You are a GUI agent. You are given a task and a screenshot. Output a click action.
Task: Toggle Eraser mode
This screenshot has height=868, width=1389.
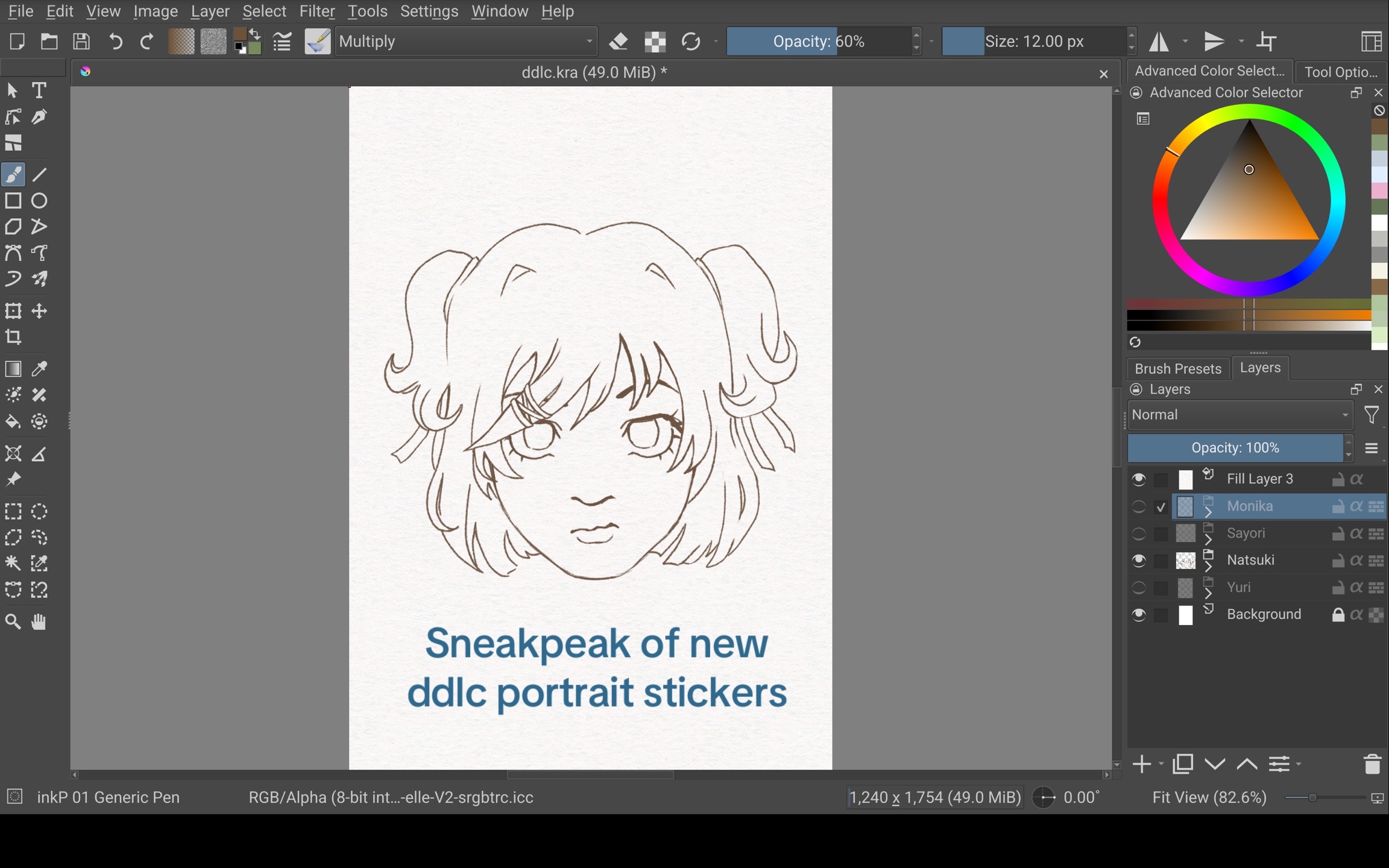coord(619,42)
